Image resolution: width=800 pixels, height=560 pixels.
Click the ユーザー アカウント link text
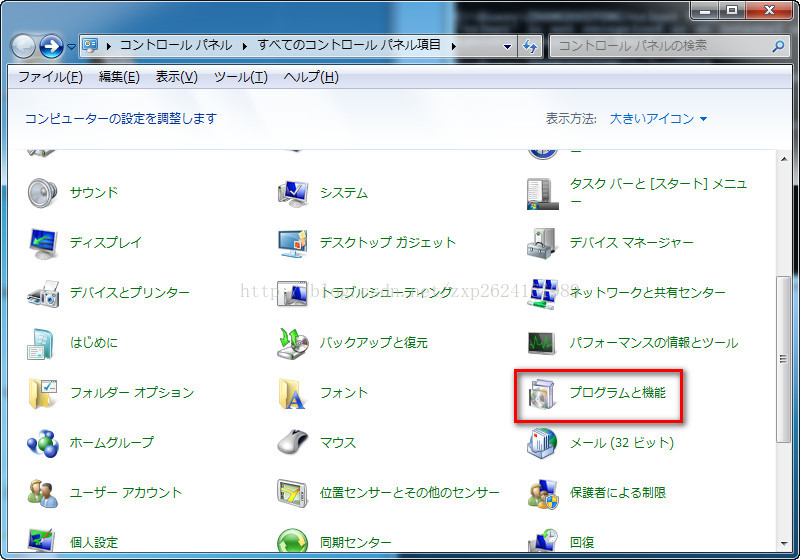126,492
